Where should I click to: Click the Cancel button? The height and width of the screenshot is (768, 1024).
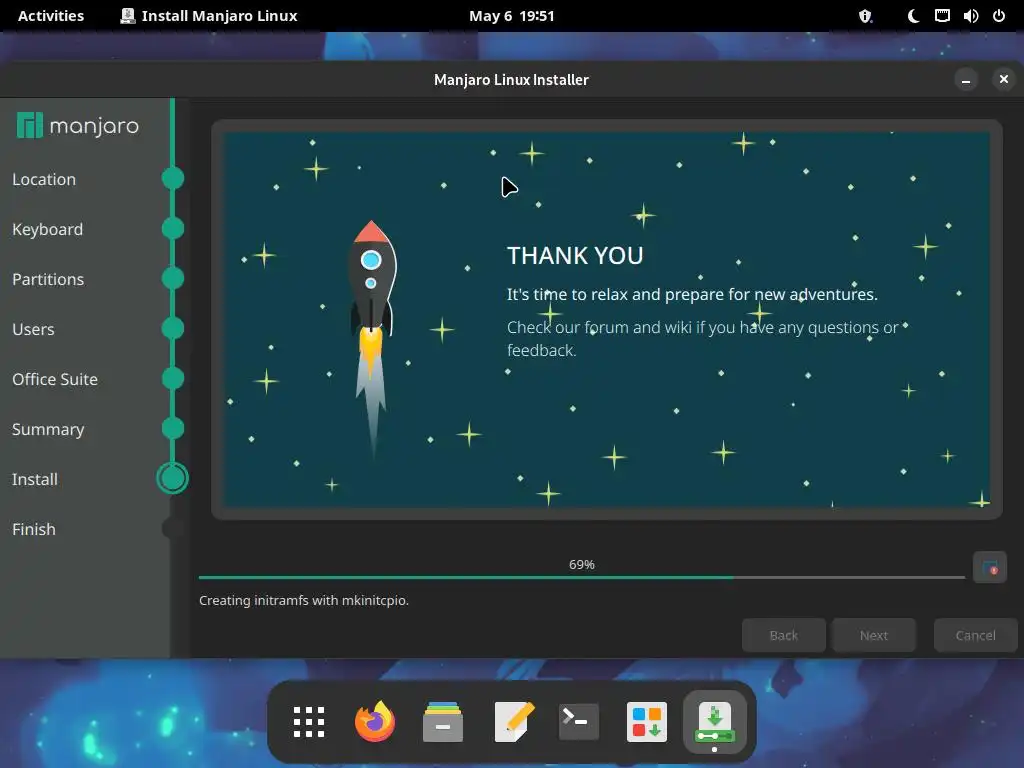point(975,635)
